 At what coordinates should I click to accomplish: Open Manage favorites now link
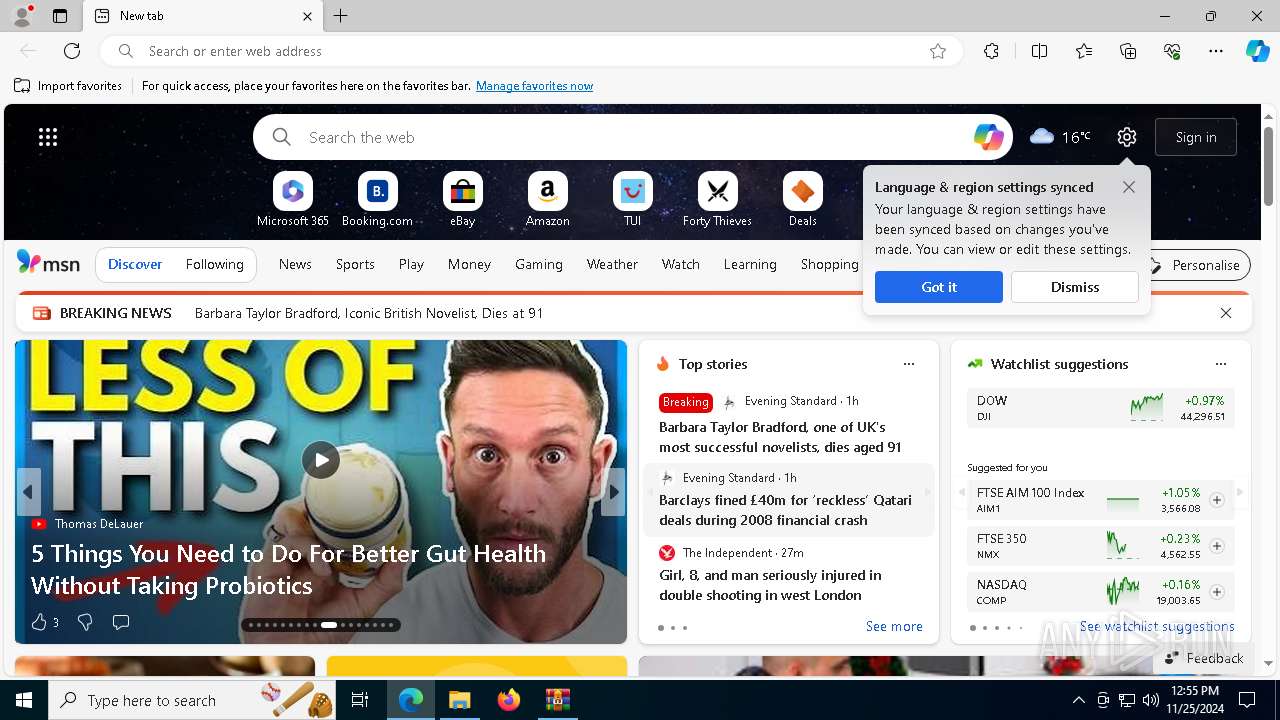click(534, 86)
